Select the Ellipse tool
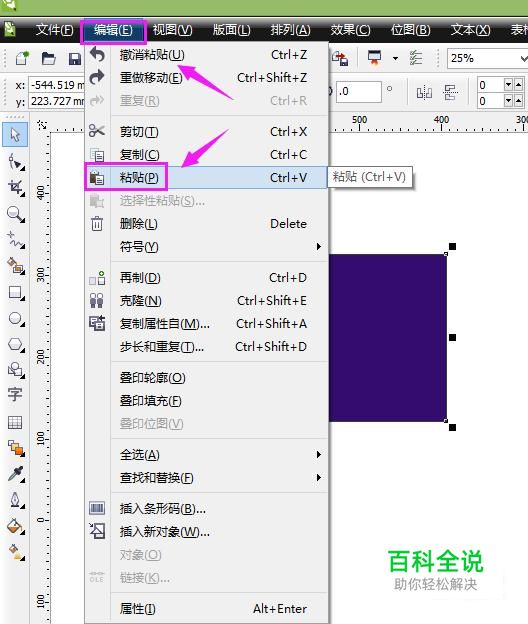The image size is (528, 624). point(16,318)
